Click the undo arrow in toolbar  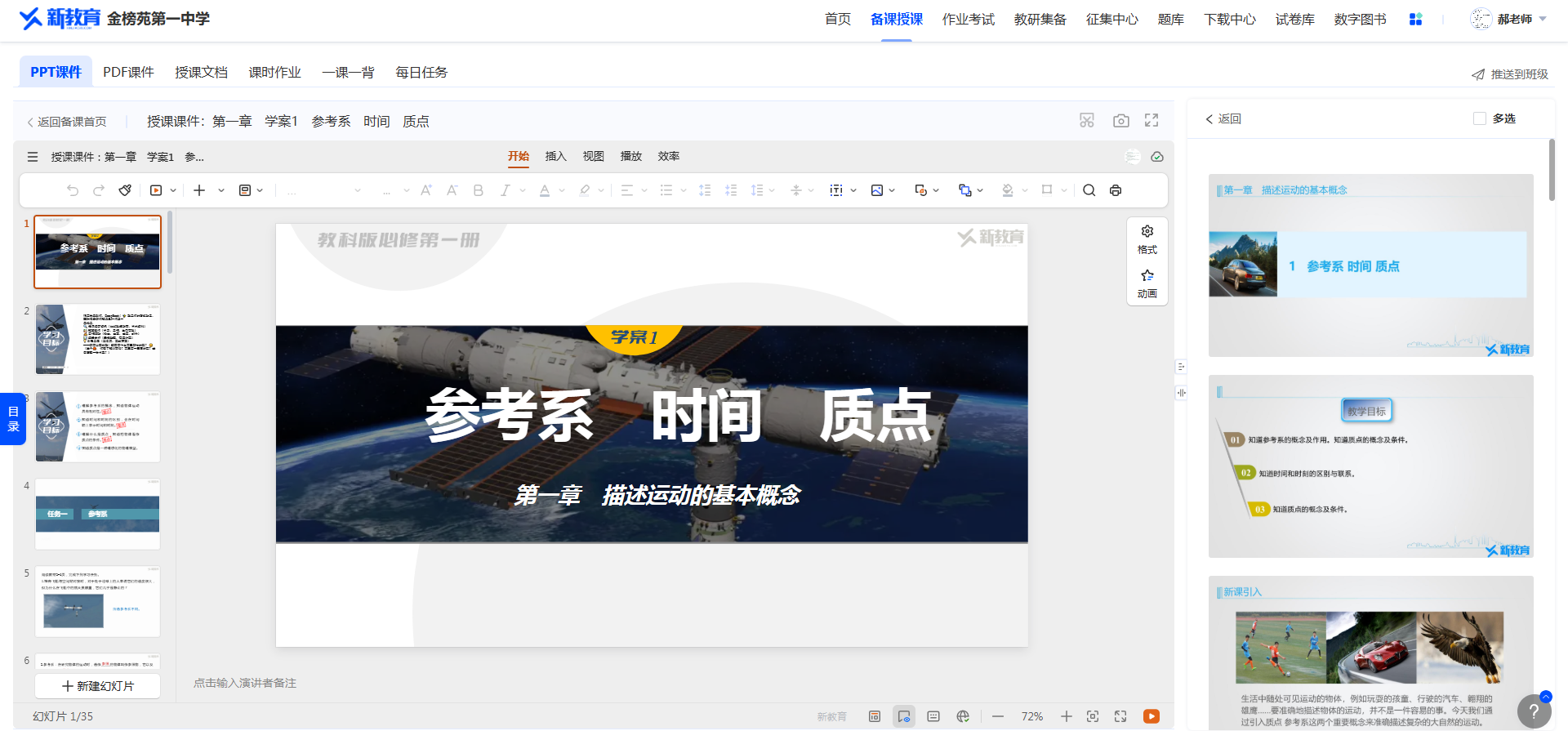73,190
